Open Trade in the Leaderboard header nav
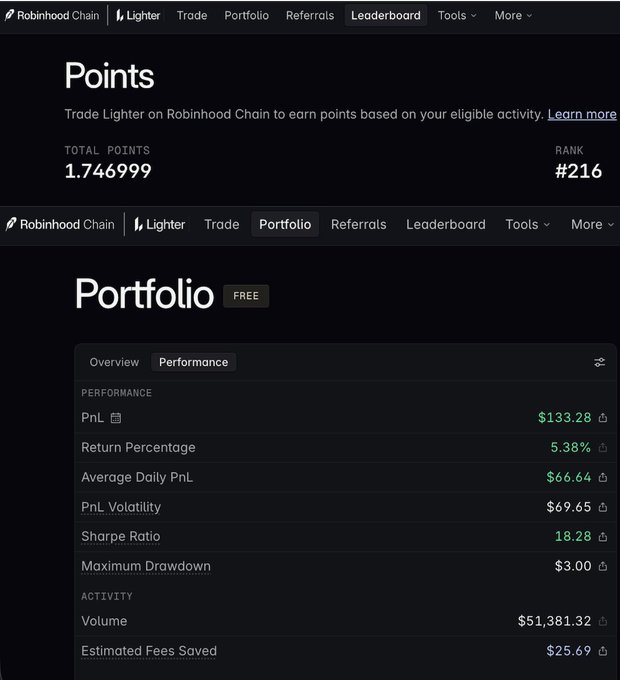 pyautogui.click(x=192, y=16)
